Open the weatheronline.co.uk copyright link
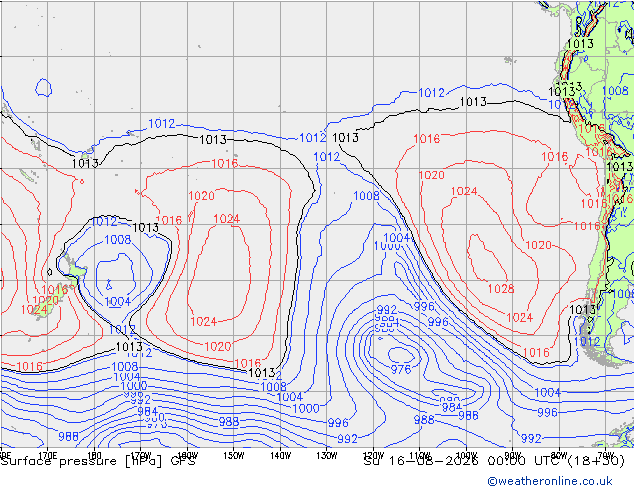634x490 pixels. click(x=549, y=481)
